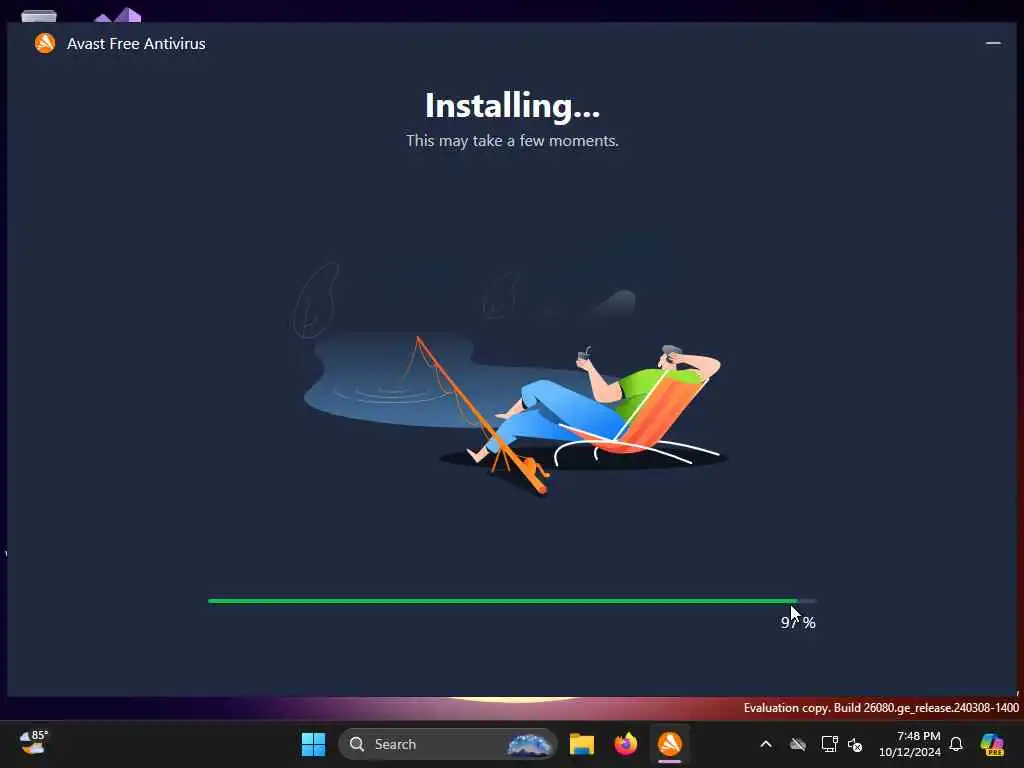Launch Copilot Preview from the taskbar
Viewport: 1024px width, 768px height.
coord(992,744)
